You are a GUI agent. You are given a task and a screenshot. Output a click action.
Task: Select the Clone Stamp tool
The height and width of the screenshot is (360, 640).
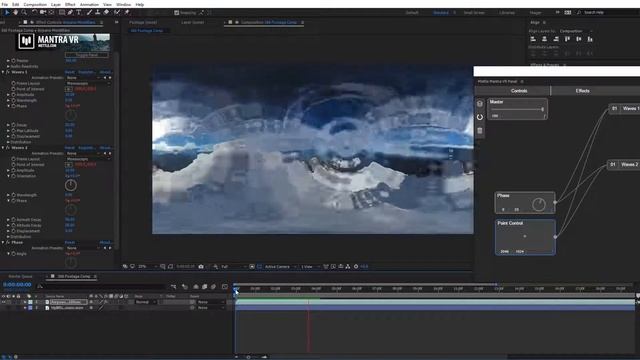point(98,13)
